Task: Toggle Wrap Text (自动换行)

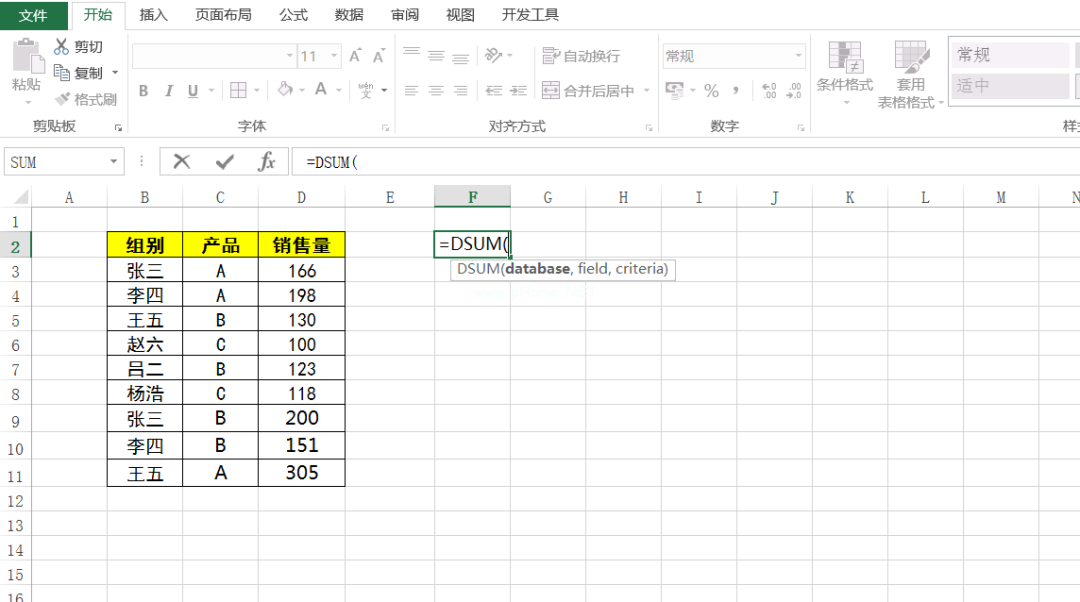Action: 581,57
